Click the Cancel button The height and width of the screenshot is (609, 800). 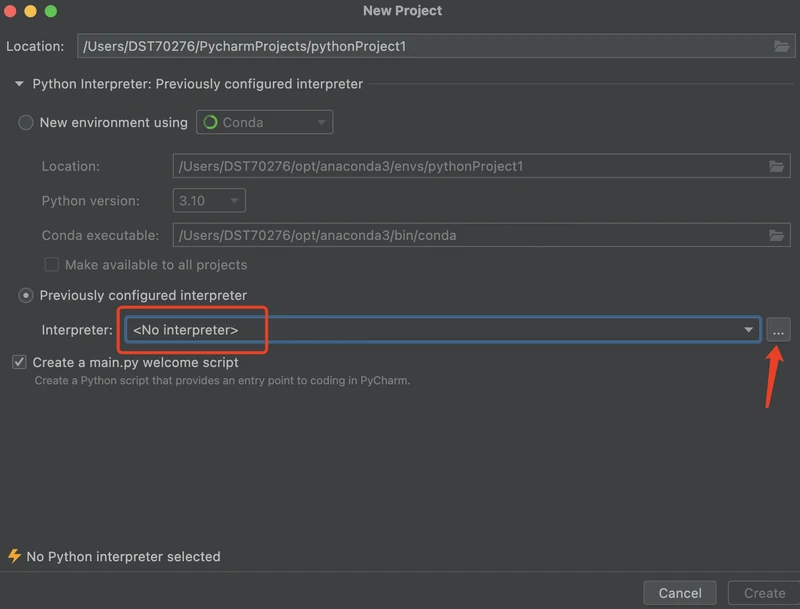(680, 593)
